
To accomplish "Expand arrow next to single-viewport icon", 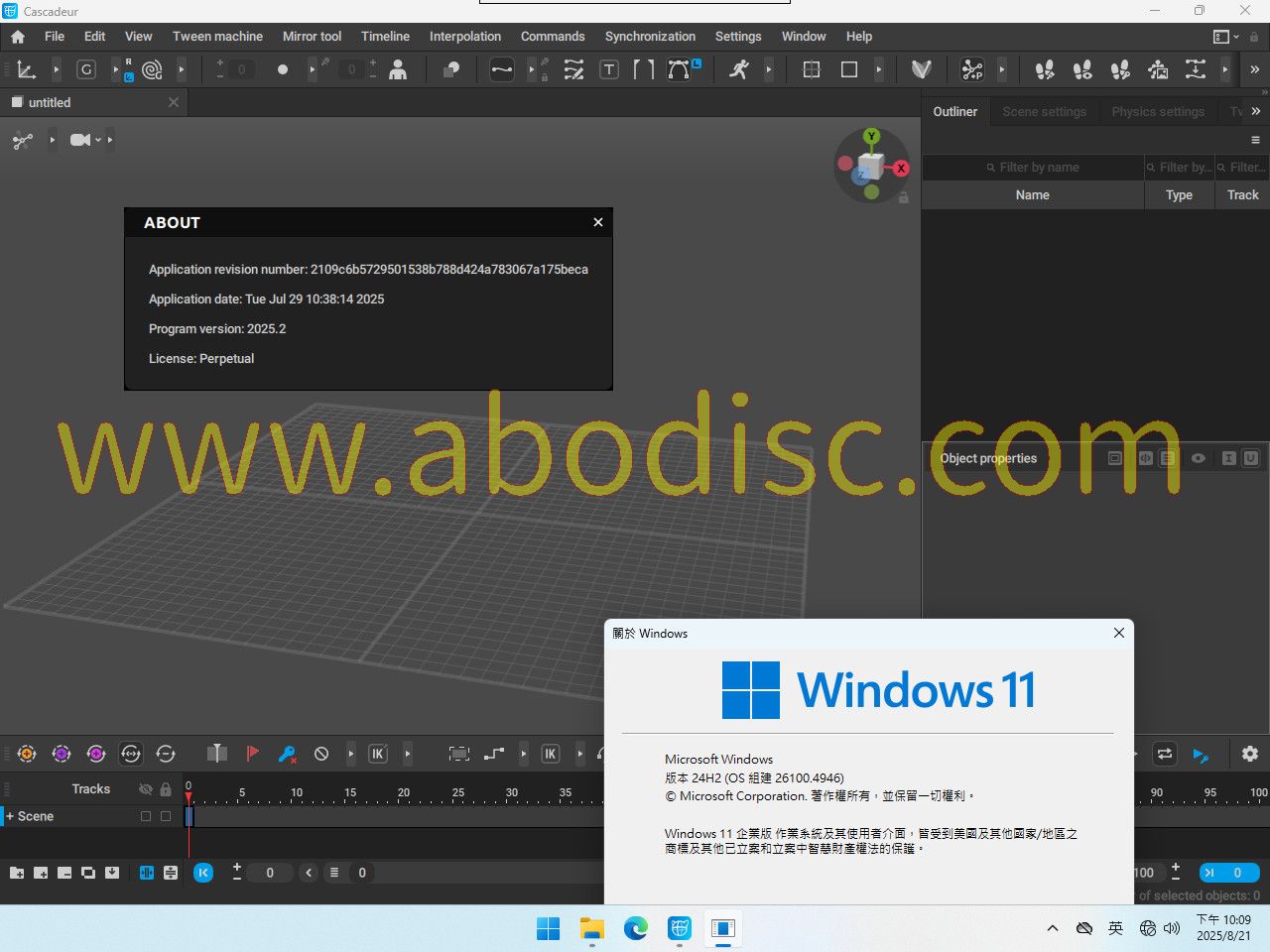I will click(878, 69).
